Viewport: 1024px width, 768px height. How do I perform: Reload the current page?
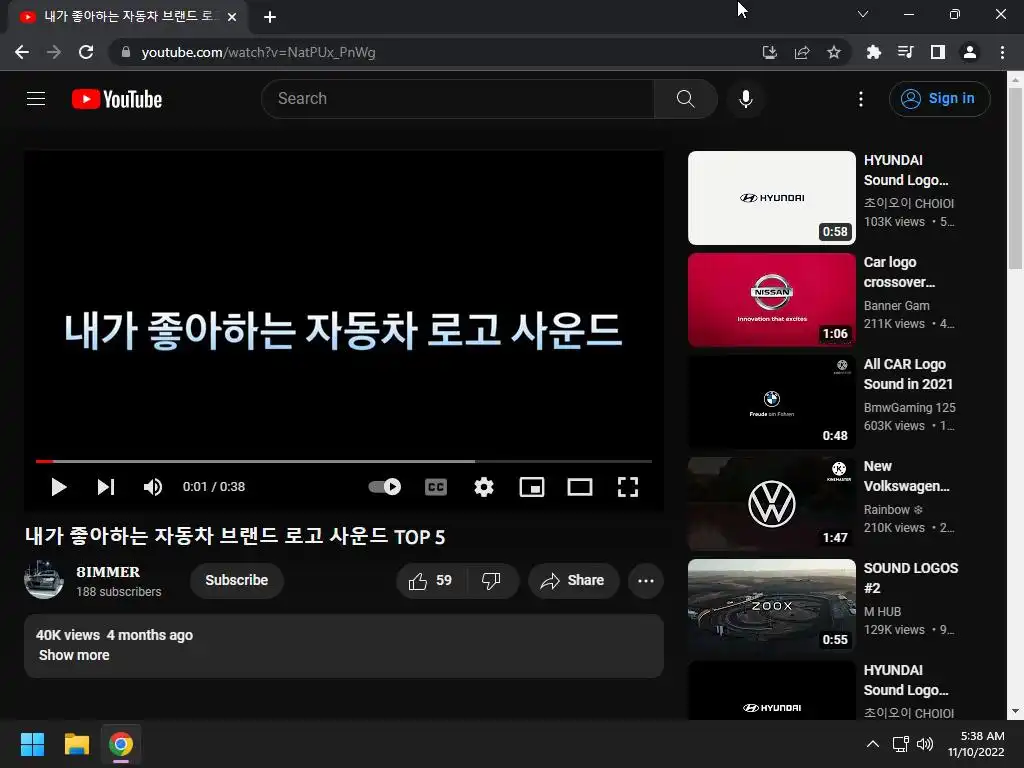[86, 52]
